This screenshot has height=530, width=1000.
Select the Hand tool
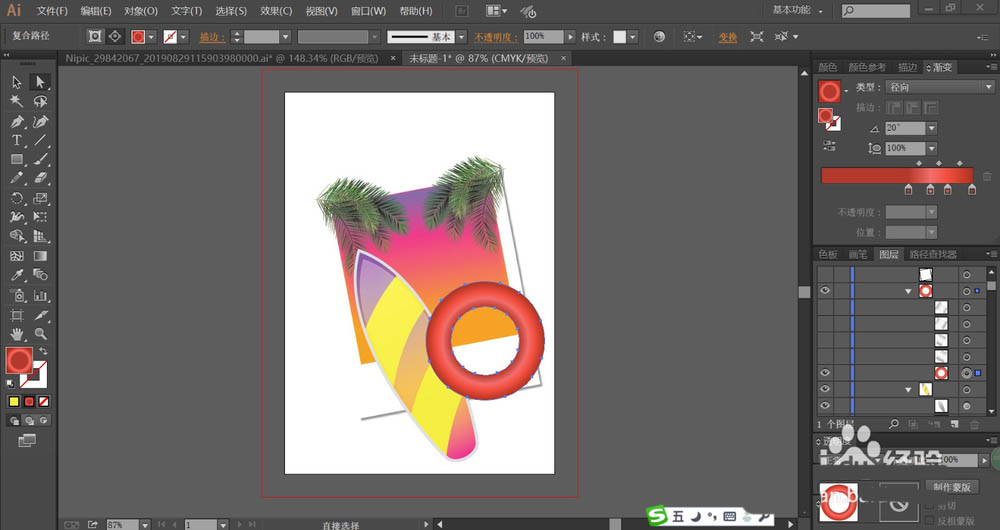17,334
